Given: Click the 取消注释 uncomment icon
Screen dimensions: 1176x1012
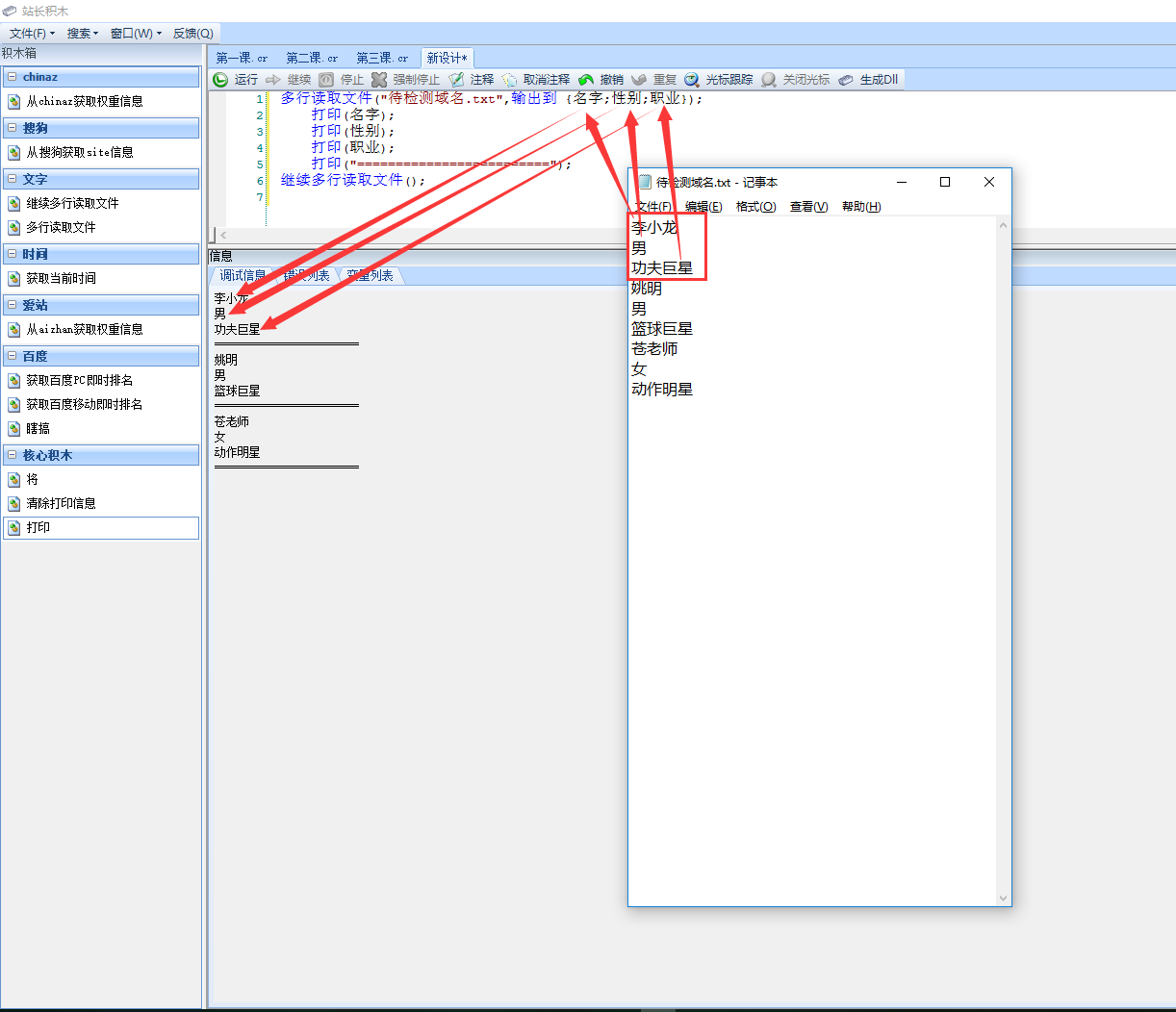Looking at the screenshot, I should coord(510,80).
